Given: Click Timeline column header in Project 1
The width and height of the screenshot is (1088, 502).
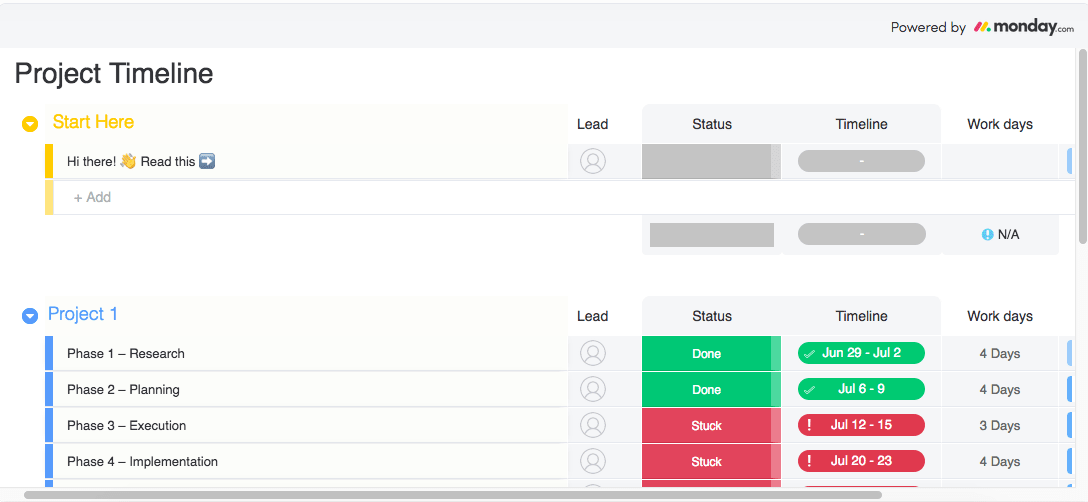Looking at the screenshot, I should (861, 316).
